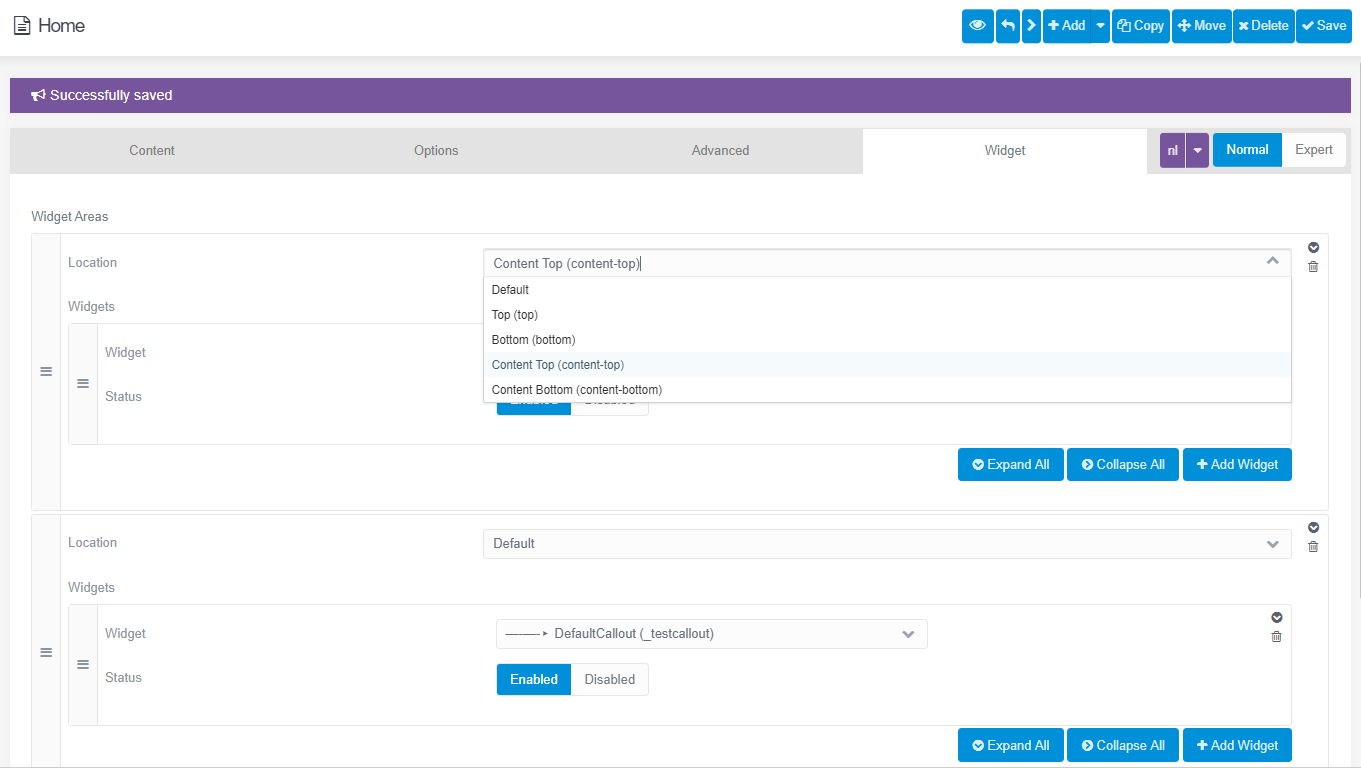Switch to Normal mode
This screenshot has width=1361, height=768.
[1247, 150]
